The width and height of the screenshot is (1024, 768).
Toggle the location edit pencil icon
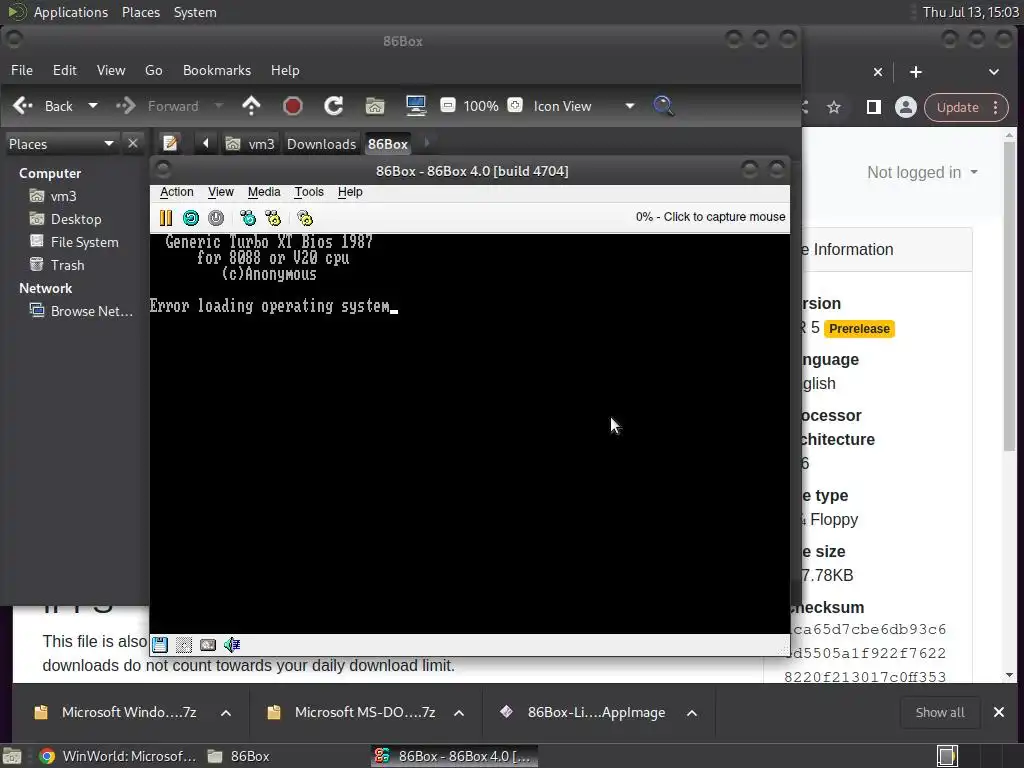tap(170, 143)
